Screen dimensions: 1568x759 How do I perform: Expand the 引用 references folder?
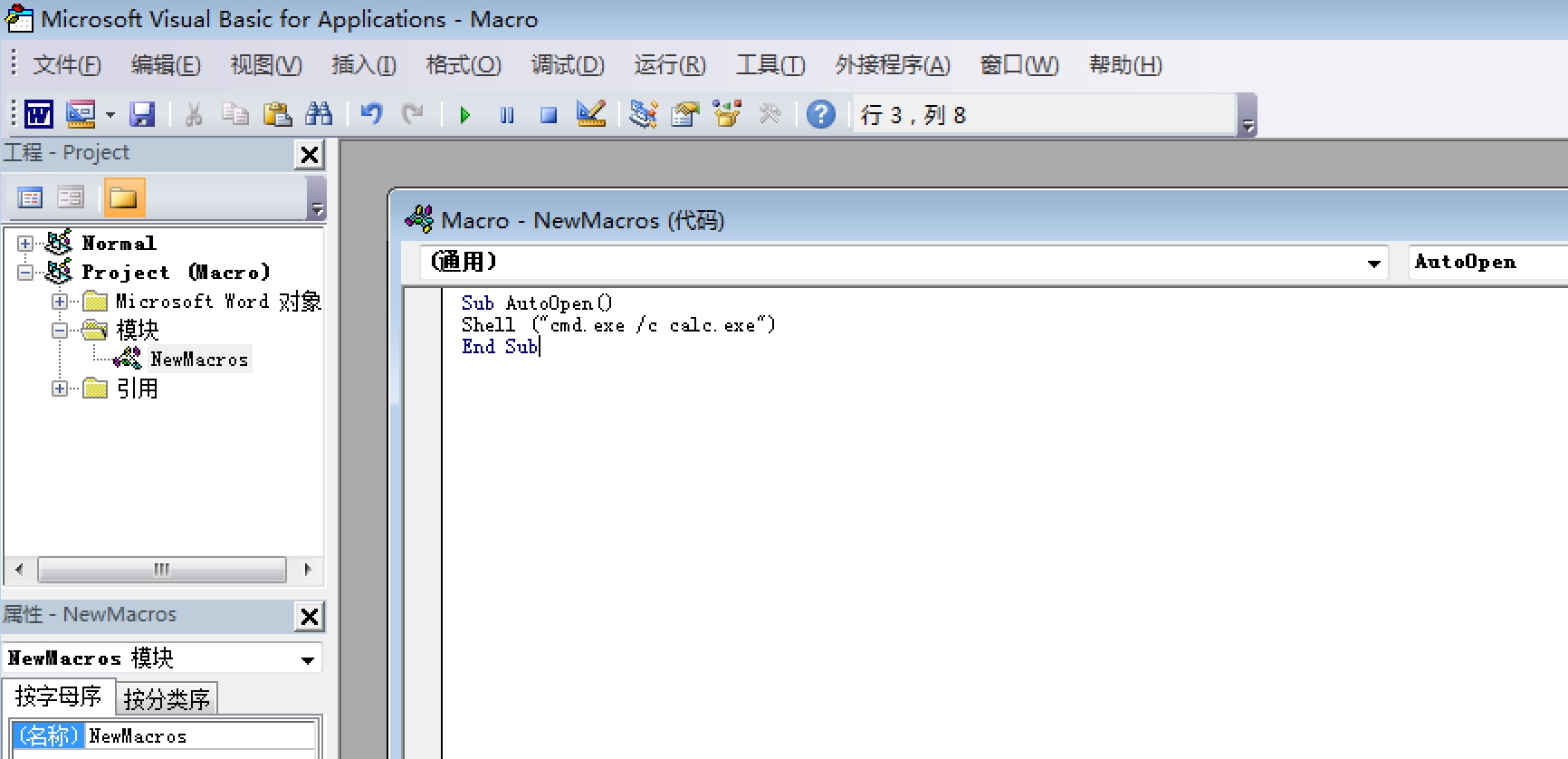tap(60, 389)
